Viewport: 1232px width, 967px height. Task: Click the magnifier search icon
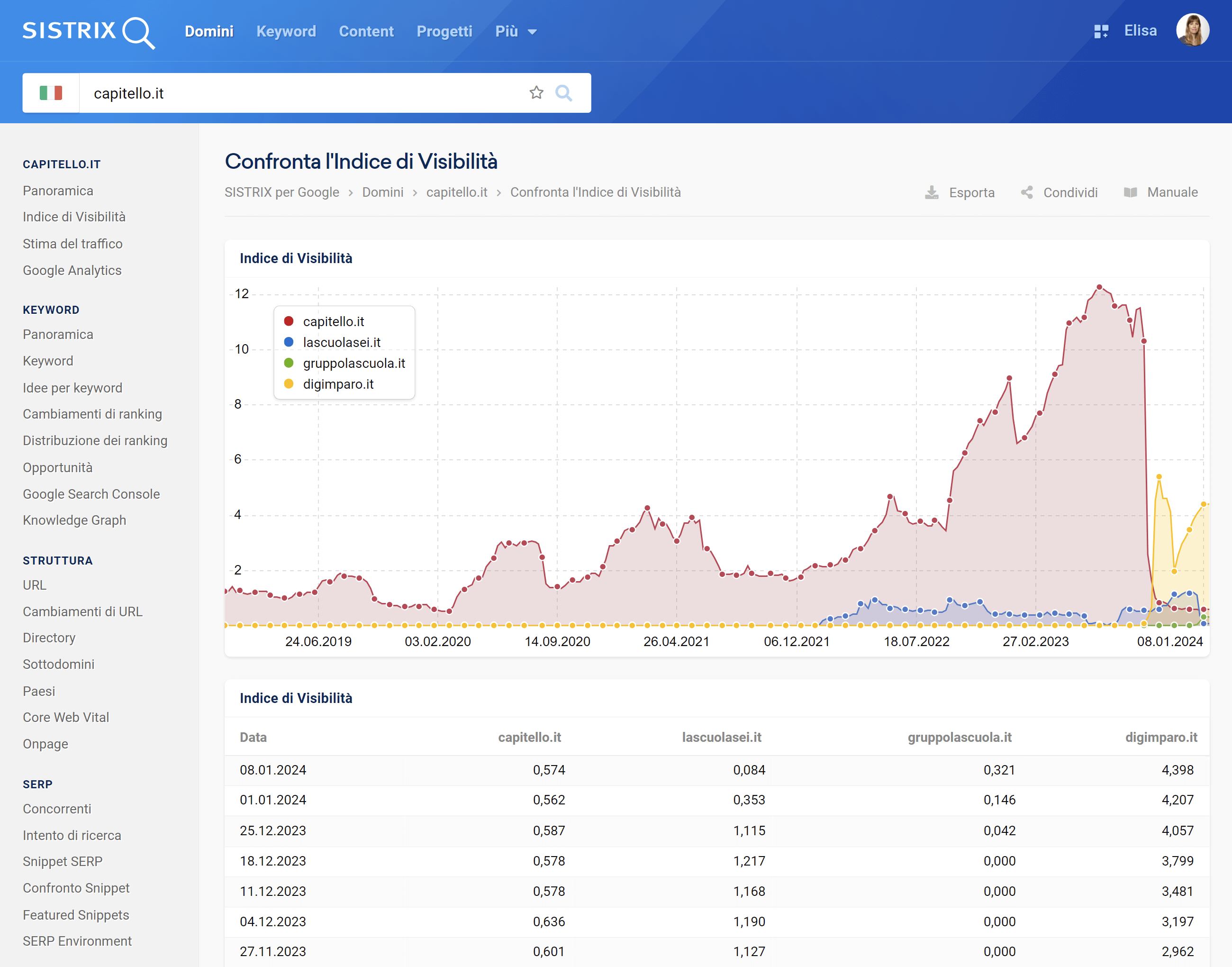564,93
